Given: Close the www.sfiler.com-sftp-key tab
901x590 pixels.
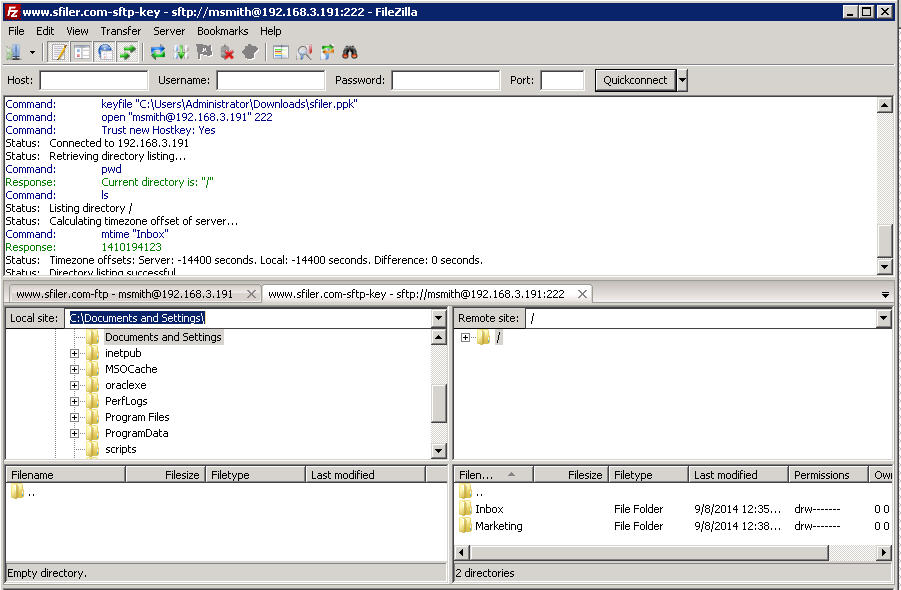Looking at the screenshot, I should (x=582, y=294).
